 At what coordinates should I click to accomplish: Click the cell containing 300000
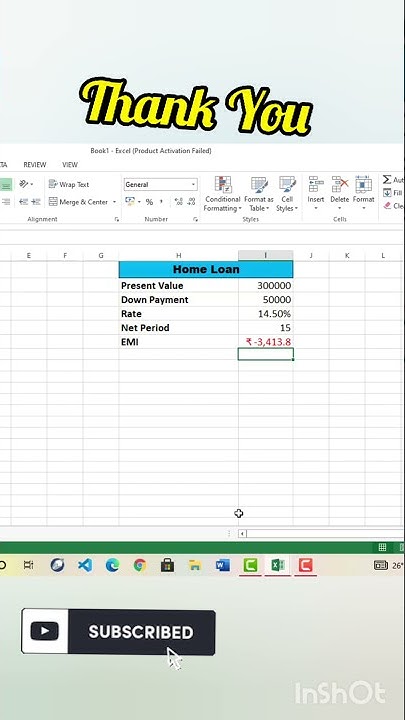(x=265, y=285)
